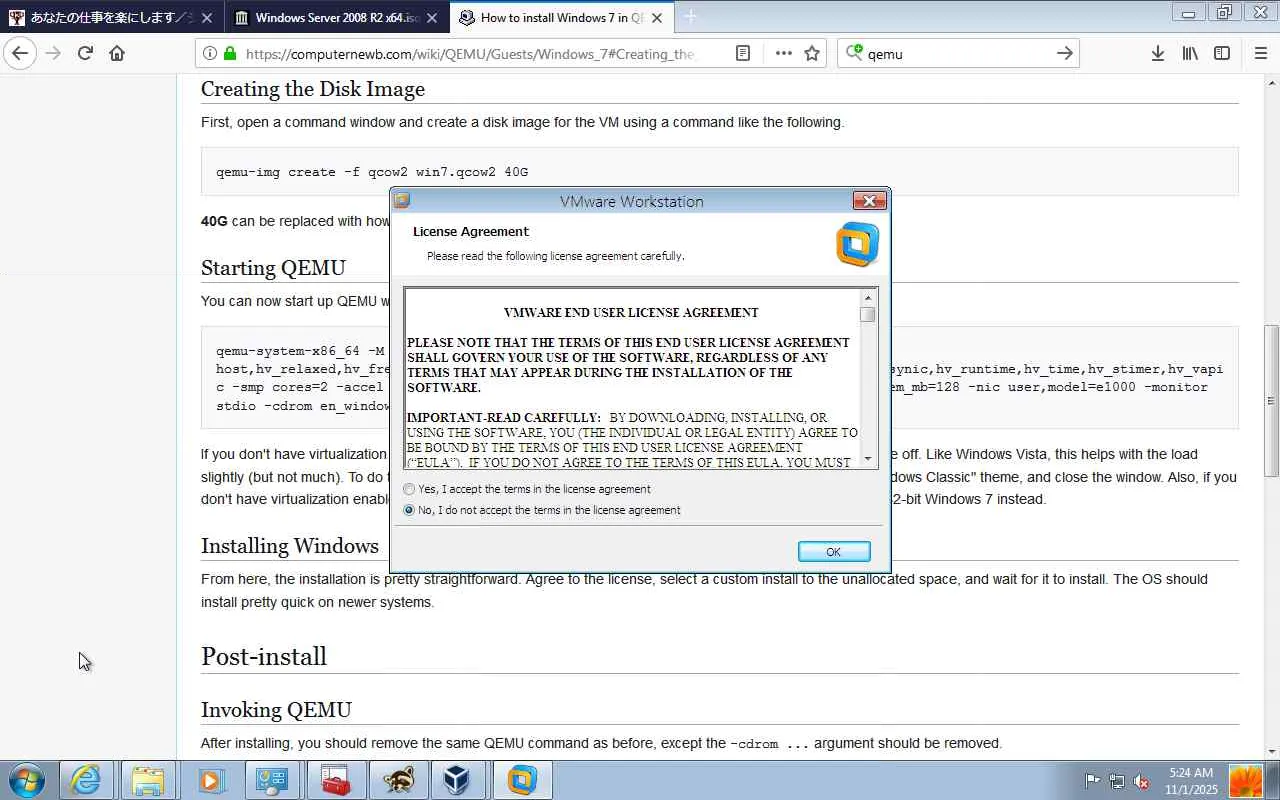The width and height of the screenshot is (1280, 800).
Task: Toggle Reader View in the address bar
Action: click(743, 54)
